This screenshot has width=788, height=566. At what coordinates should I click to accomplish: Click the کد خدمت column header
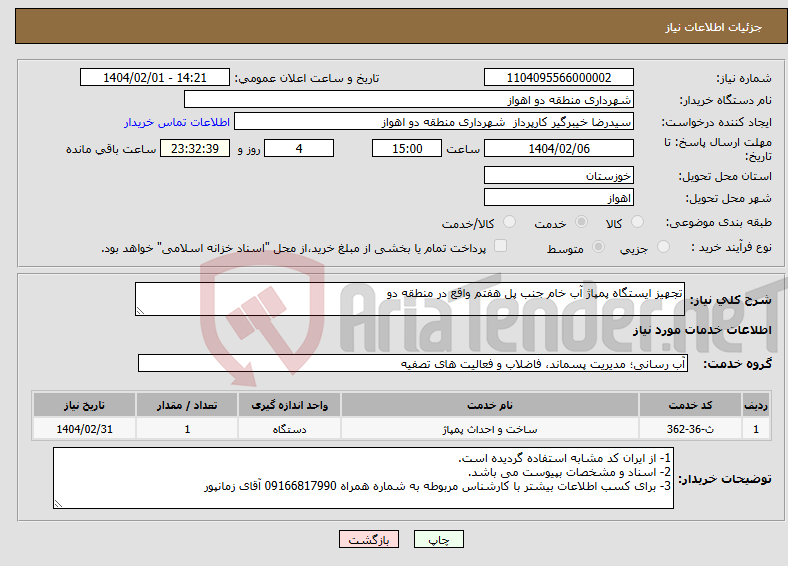click(x=691, y=405)
